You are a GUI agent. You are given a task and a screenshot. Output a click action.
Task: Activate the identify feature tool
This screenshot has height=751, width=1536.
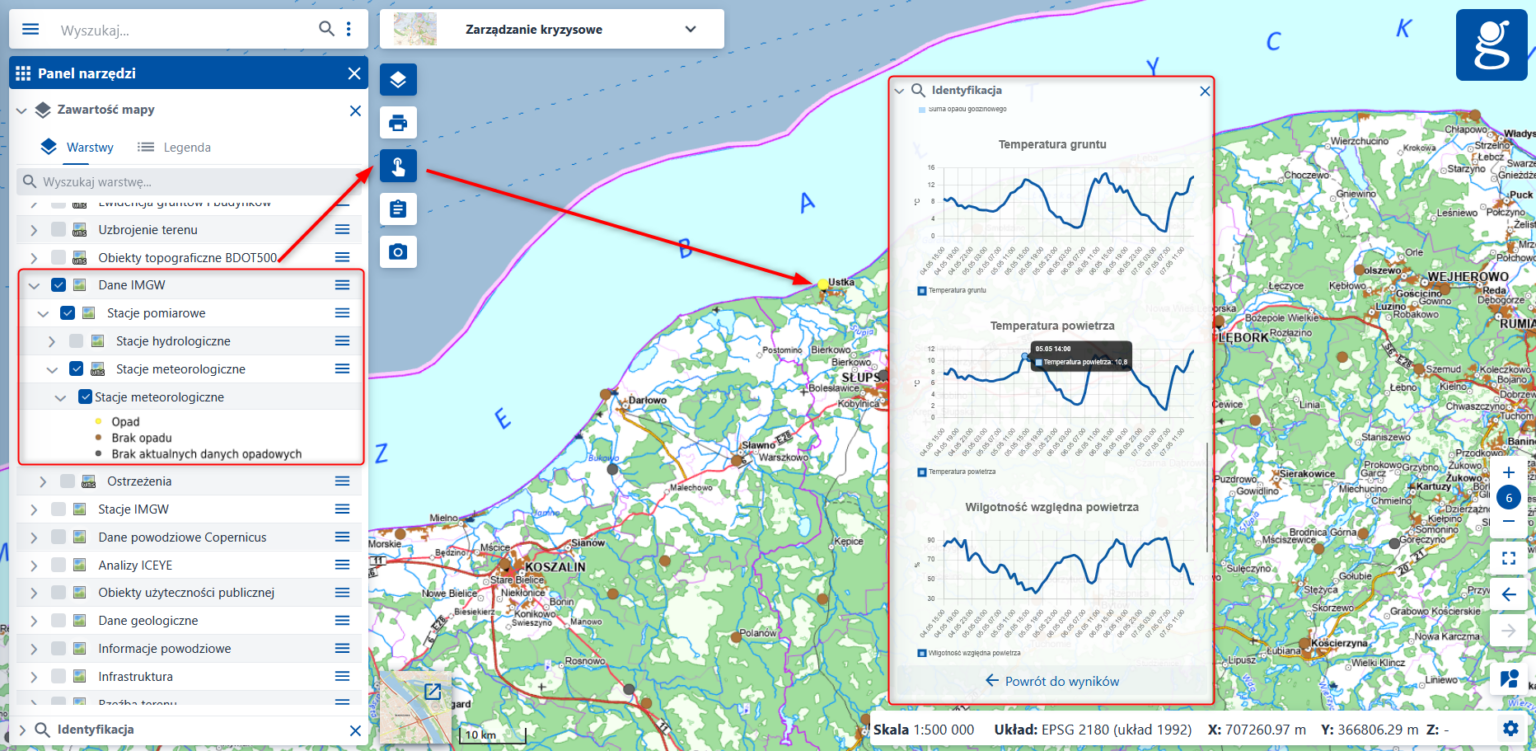pyautogui.click(x=398, y=166)
